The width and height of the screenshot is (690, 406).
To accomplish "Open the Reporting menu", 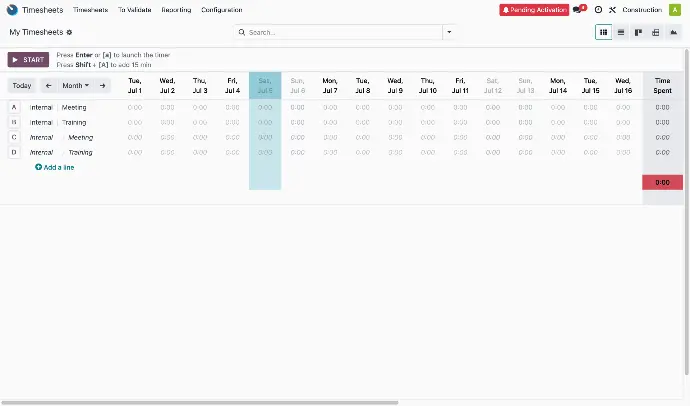I will [176, 9].
